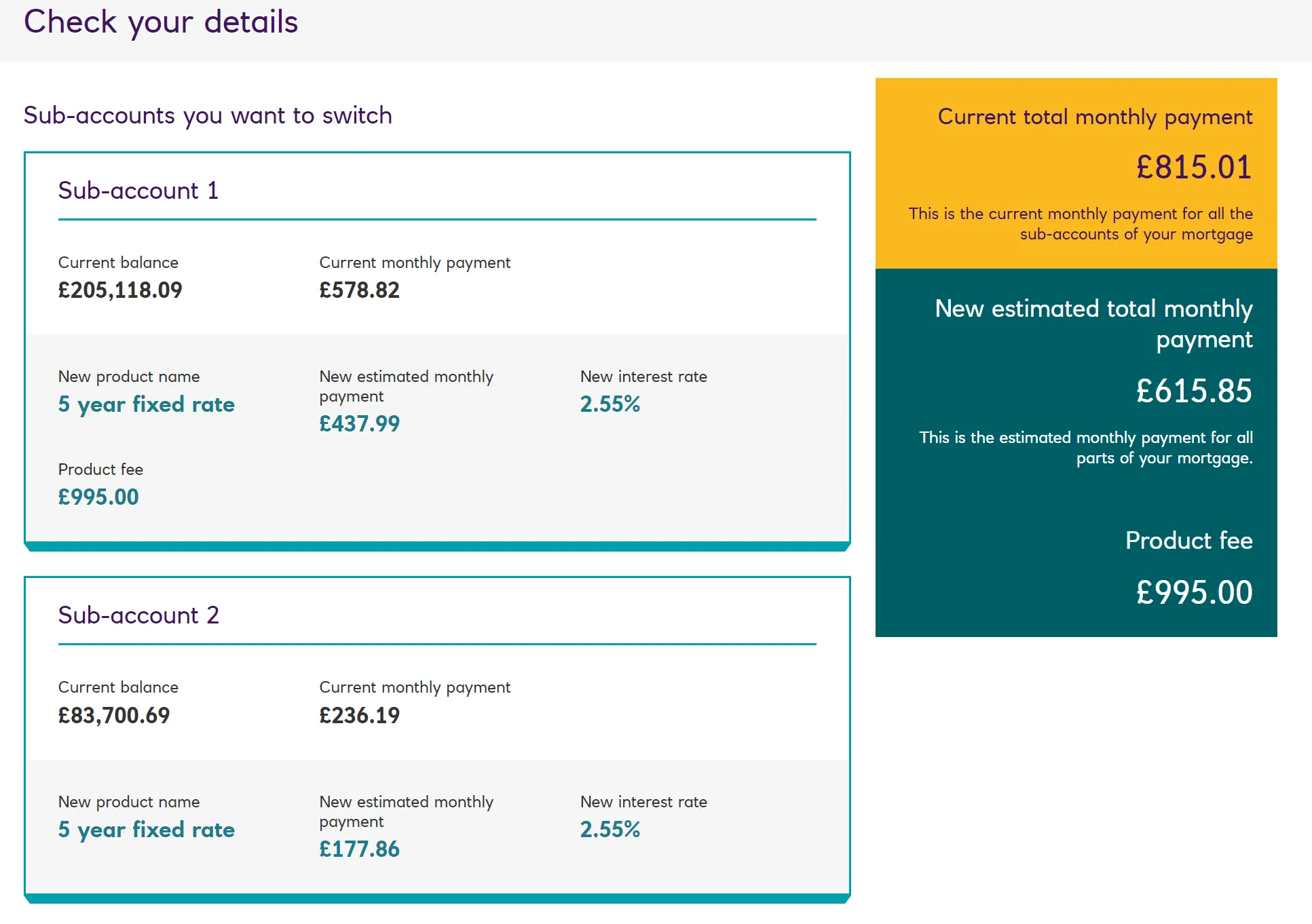
Task: Click 'Sub-accounts you want to switch' heading
Action: (x=208, y=115)
